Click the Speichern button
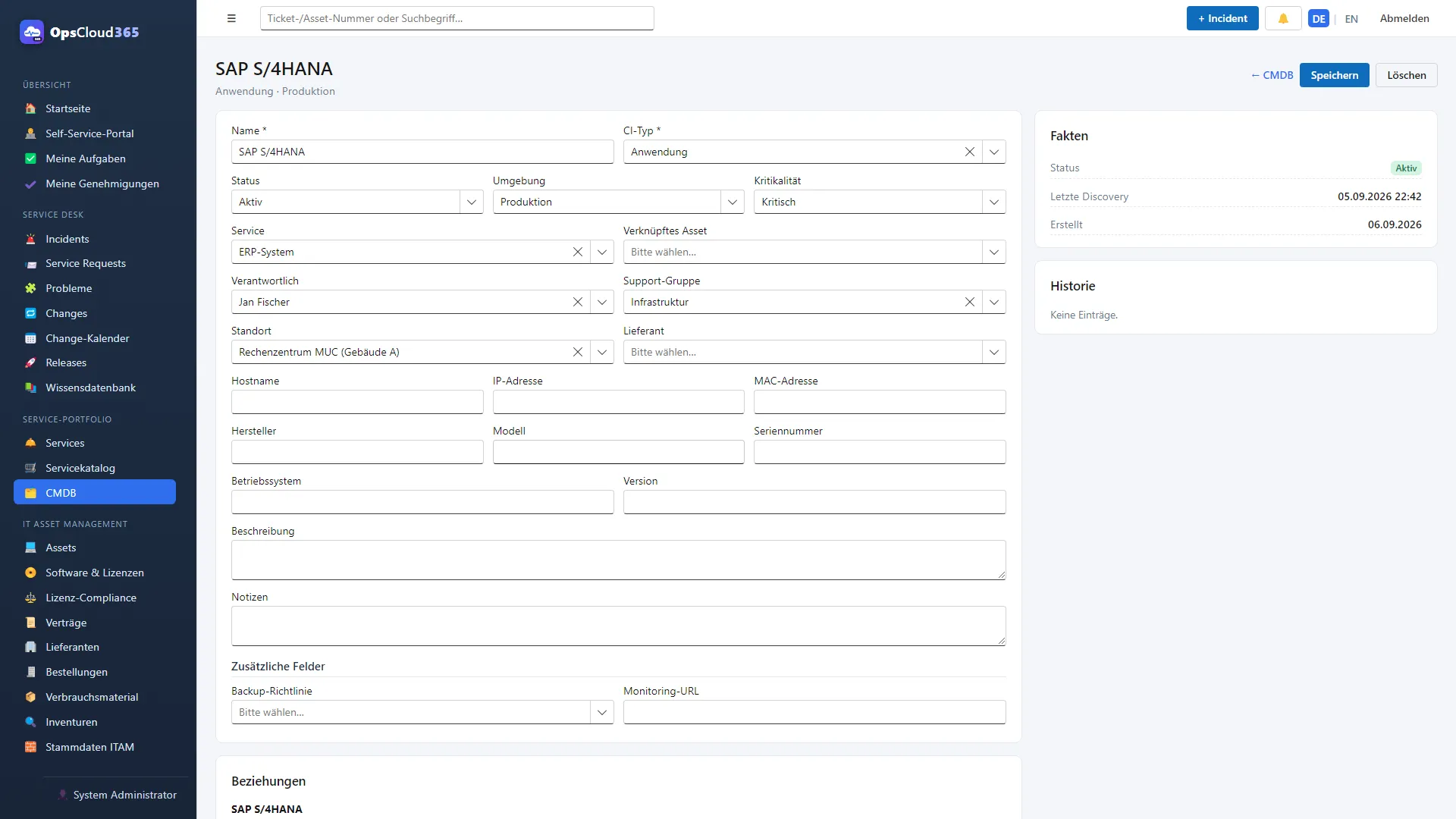Image resolution: width=1456 pixels, height=819 pixels. pyautogui.click(x=1334, y=75)
